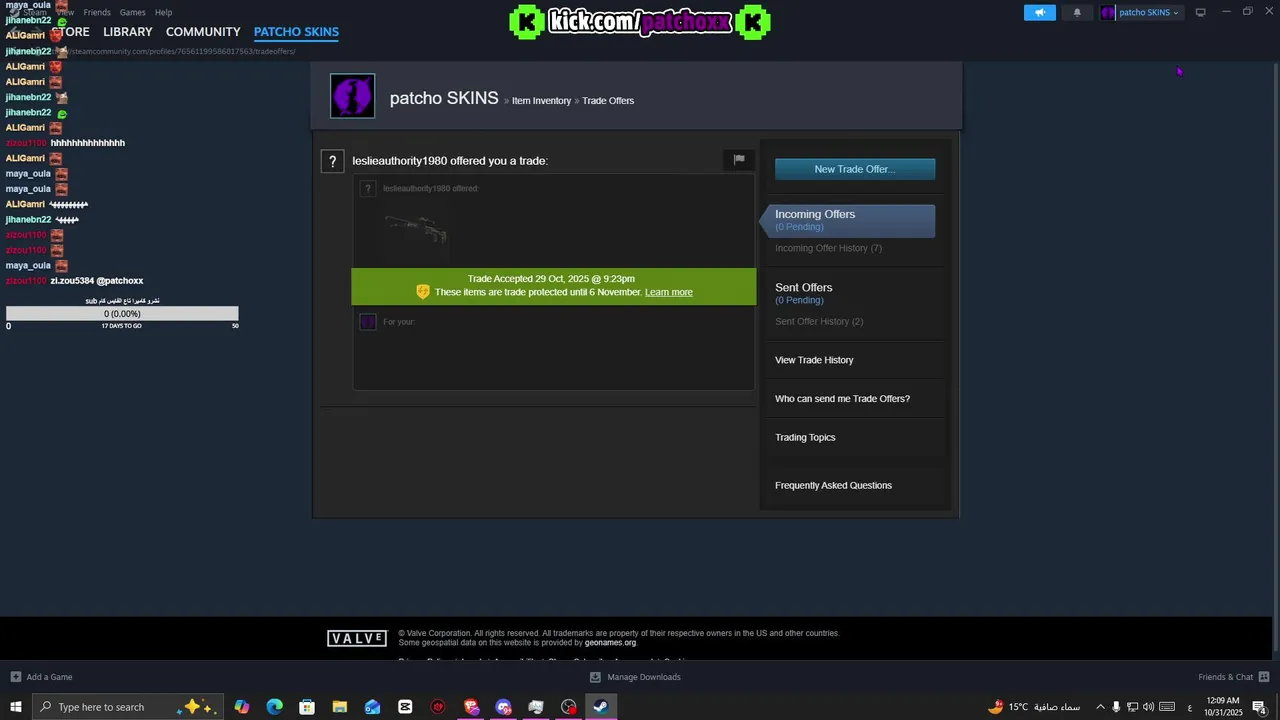This screenshot has height=720, width=1280.
Task: Click the taskbar search box
Action: point(127,707)
